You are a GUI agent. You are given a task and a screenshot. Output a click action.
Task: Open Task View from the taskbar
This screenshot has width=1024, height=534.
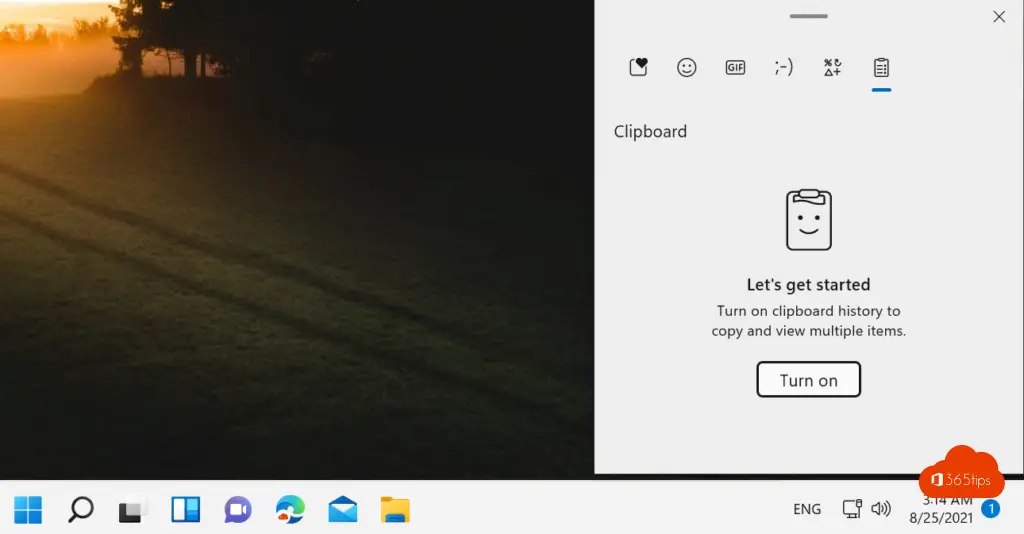133,510
